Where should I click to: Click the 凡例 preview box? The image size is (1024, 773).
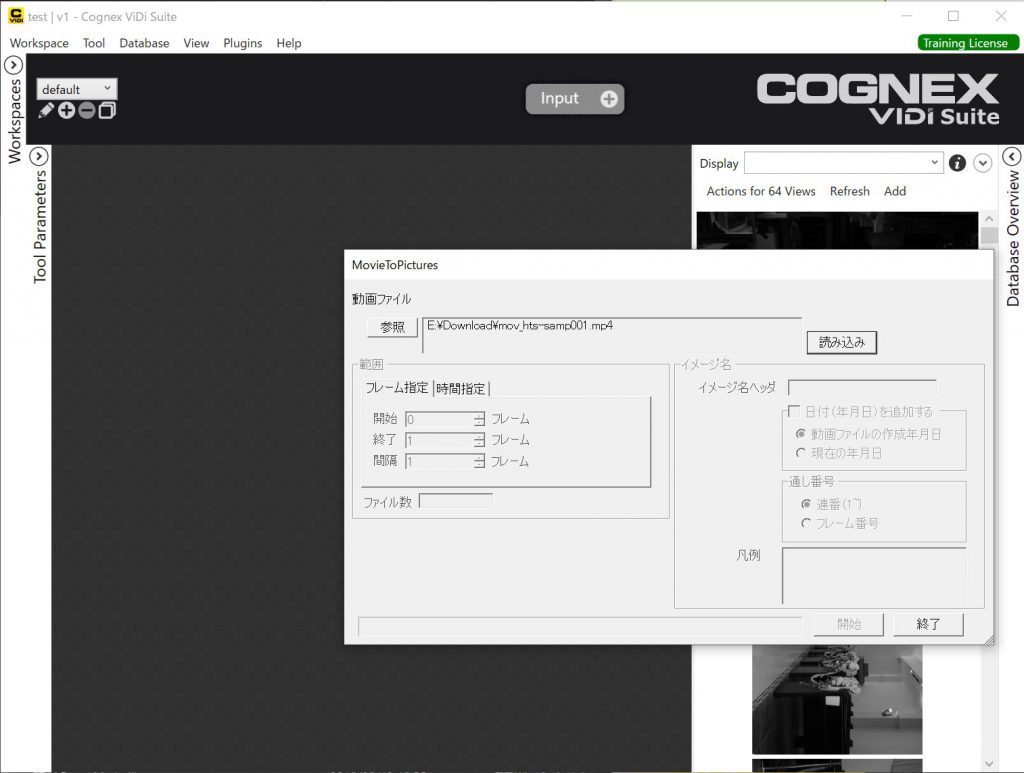point(874,575)
